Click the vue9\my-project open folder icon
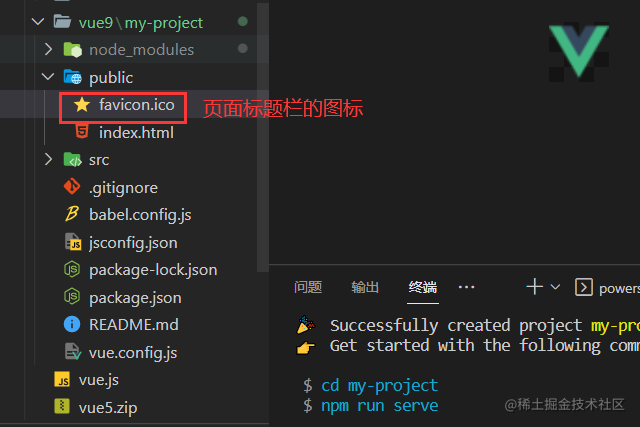The image size is (640, 427). pyautogui.click(x=62, y=22)
